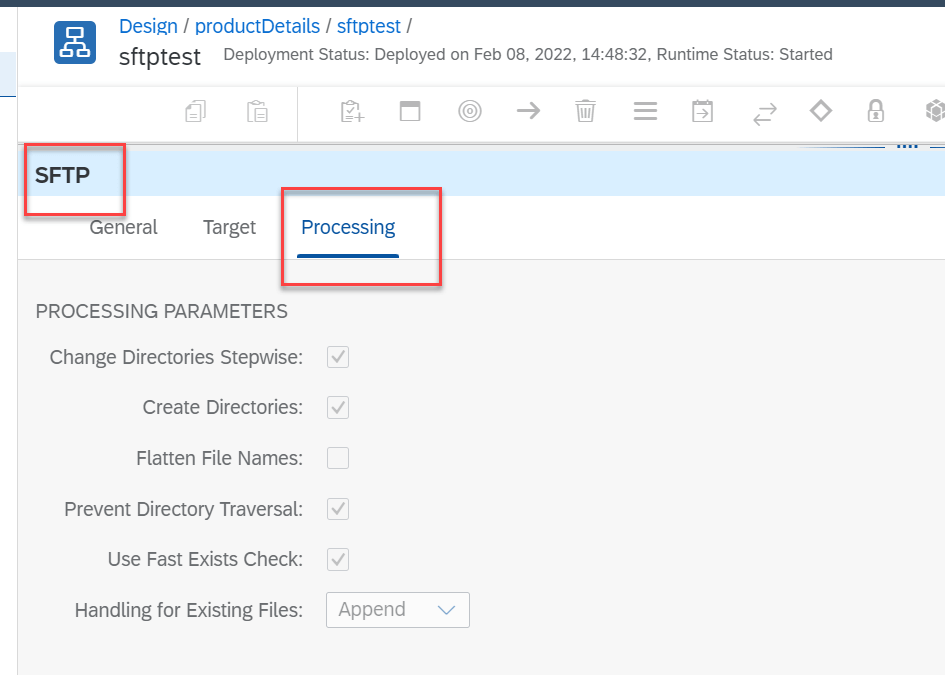Switch to the General tab
Image resolution: width=945 pixels, height=675 pixels.
124,227
